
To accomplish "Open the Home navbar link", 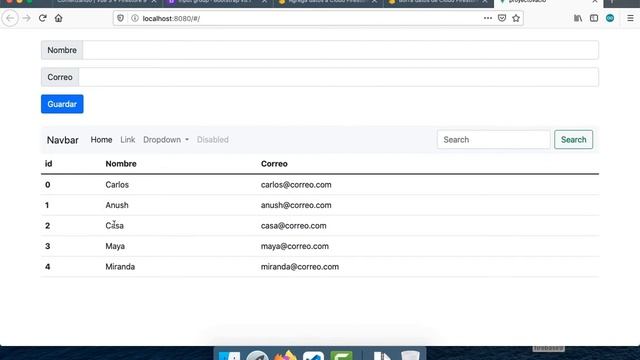I will [x=101, y=140].
